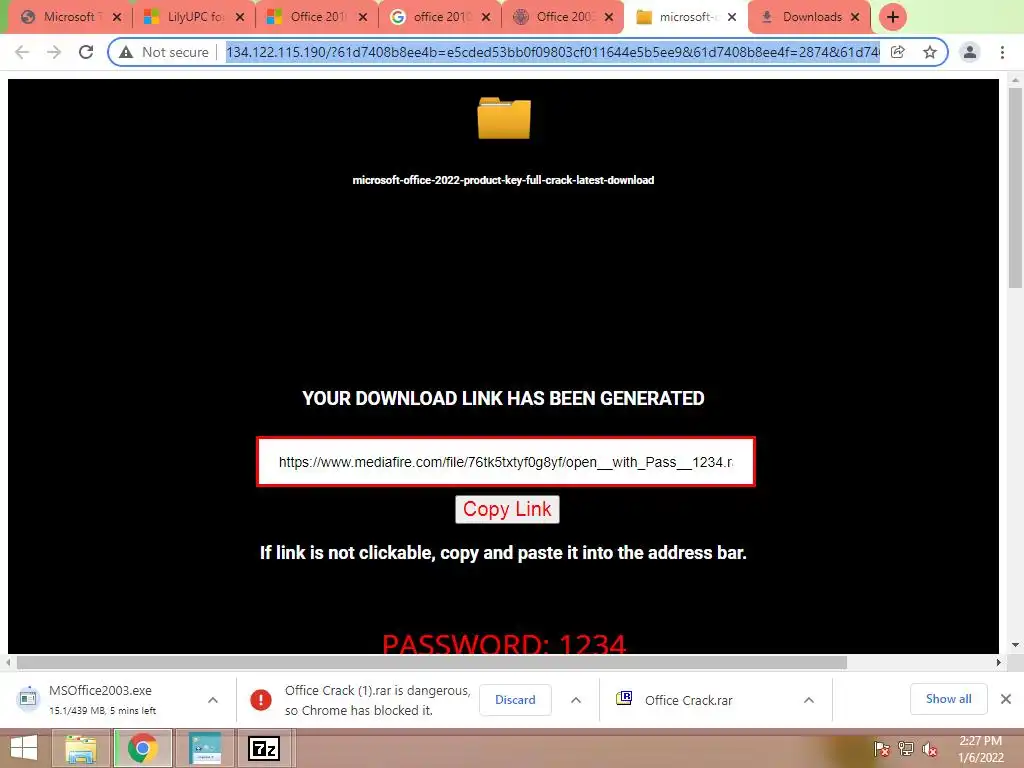Screen dimensions: 1024x768
Task: Close the downloads bar
Action: click(1006, 699)
